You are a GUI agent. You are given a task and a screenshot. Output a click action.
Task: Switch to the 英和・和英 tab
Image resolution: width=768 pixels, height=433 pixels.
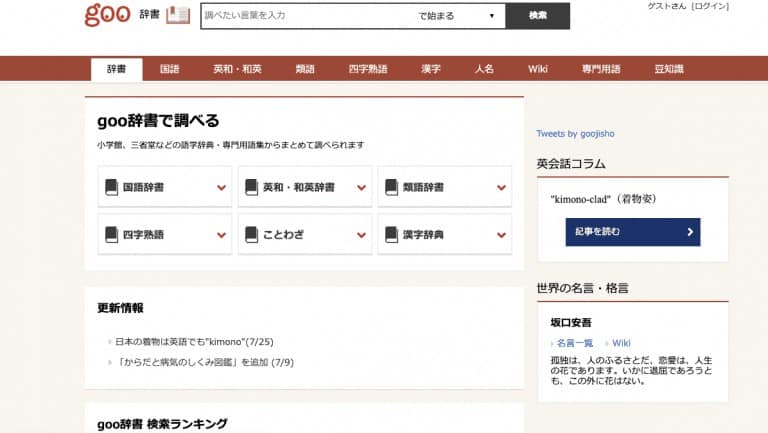tap(237, 69)
